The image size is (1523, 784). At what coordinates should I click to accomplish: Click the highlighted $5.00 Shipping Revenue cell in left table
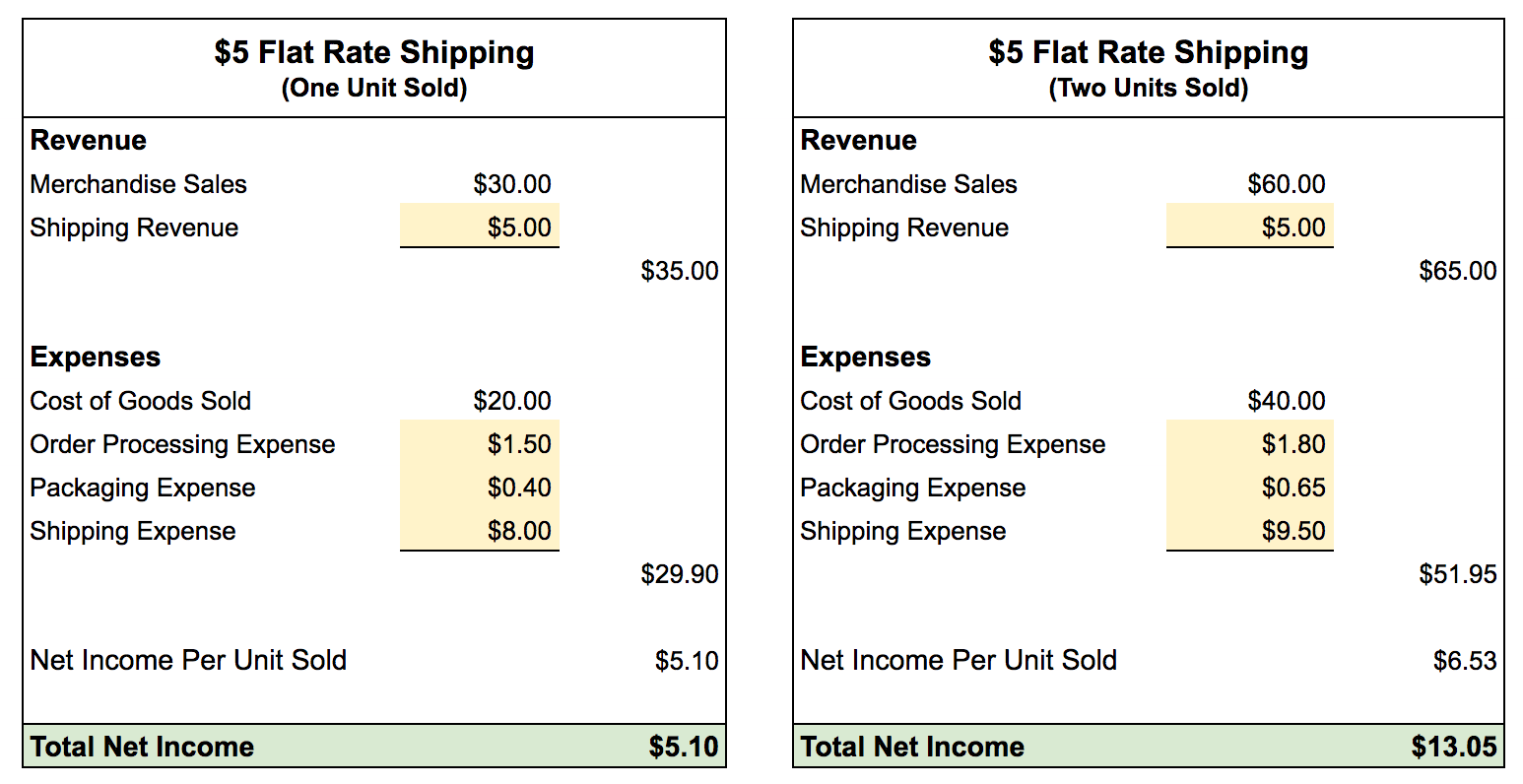click(x=480, y=226)
